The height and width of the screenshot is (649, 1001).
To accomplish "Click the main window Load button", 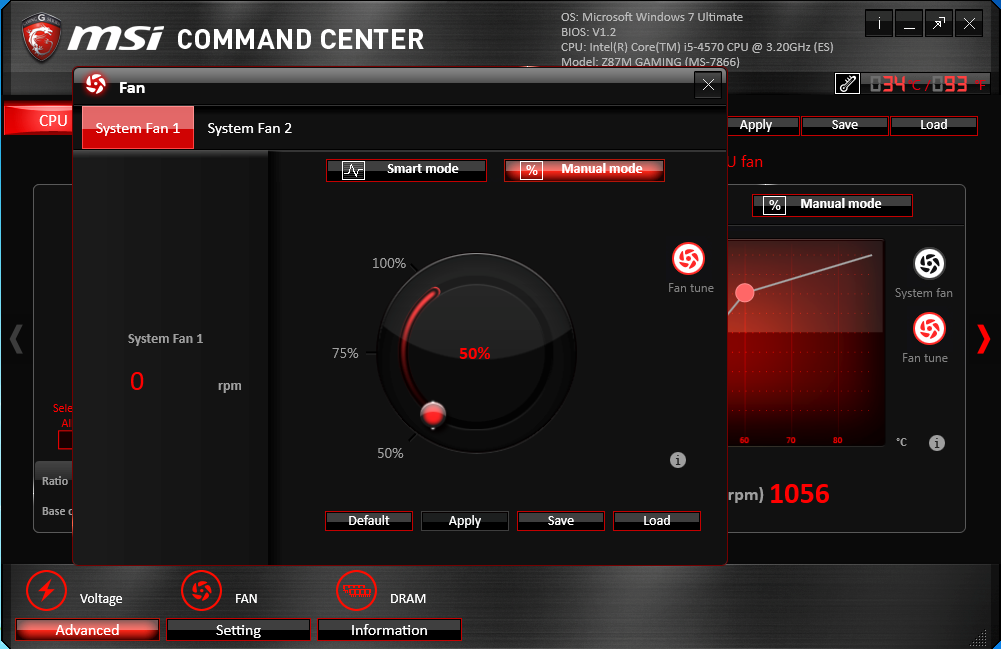I will coord(934,126).
